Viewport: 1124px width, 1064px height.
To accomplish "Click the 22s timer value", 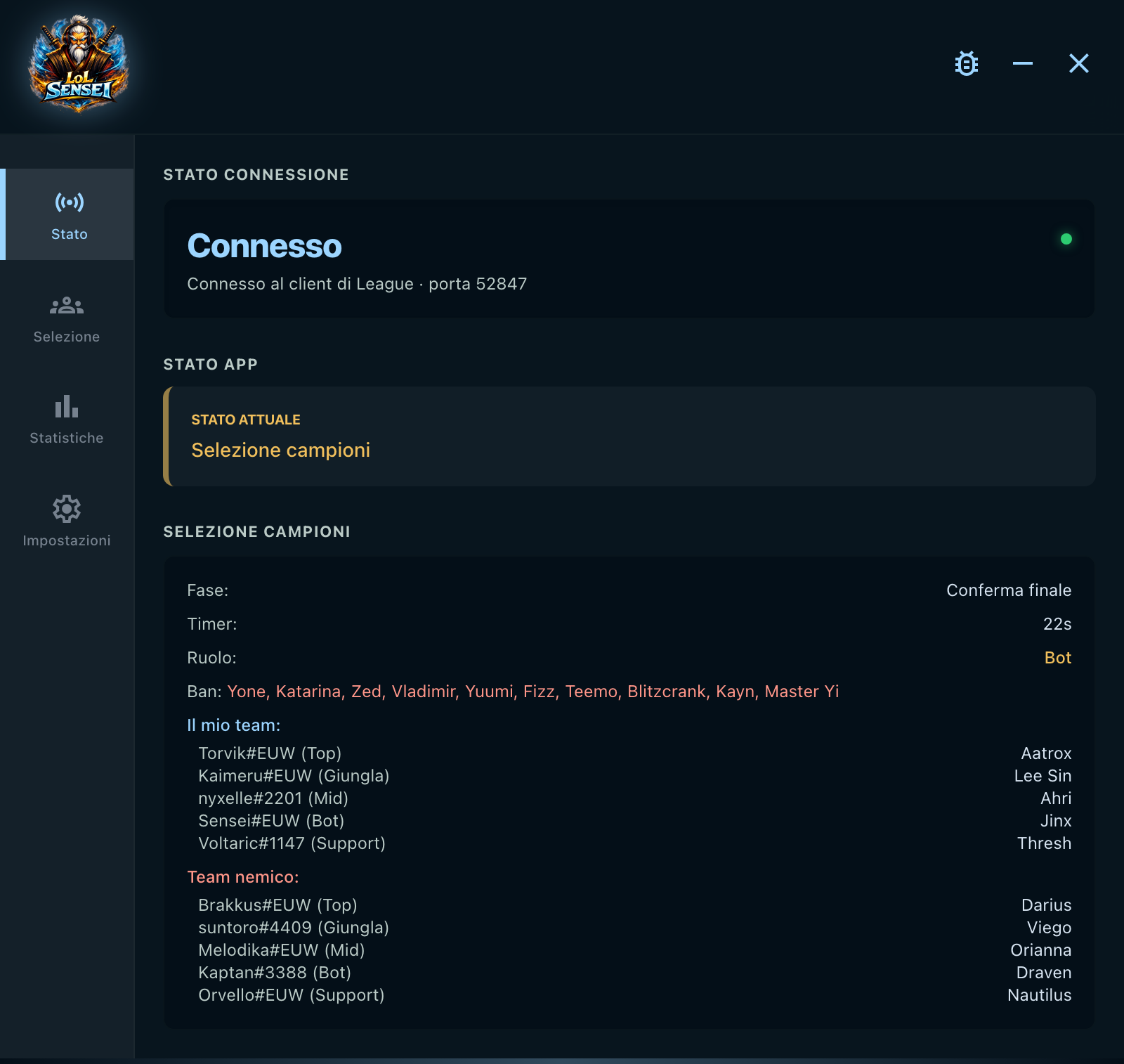I will (x=1057, y=624).
